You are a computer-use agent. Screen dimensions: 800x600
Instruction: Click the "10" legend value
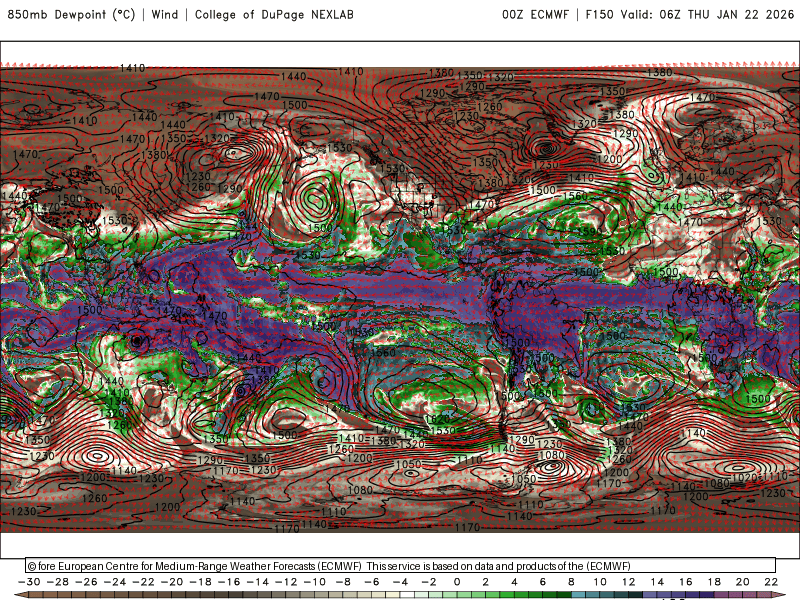pyautogui.click(x=600, y=582)
